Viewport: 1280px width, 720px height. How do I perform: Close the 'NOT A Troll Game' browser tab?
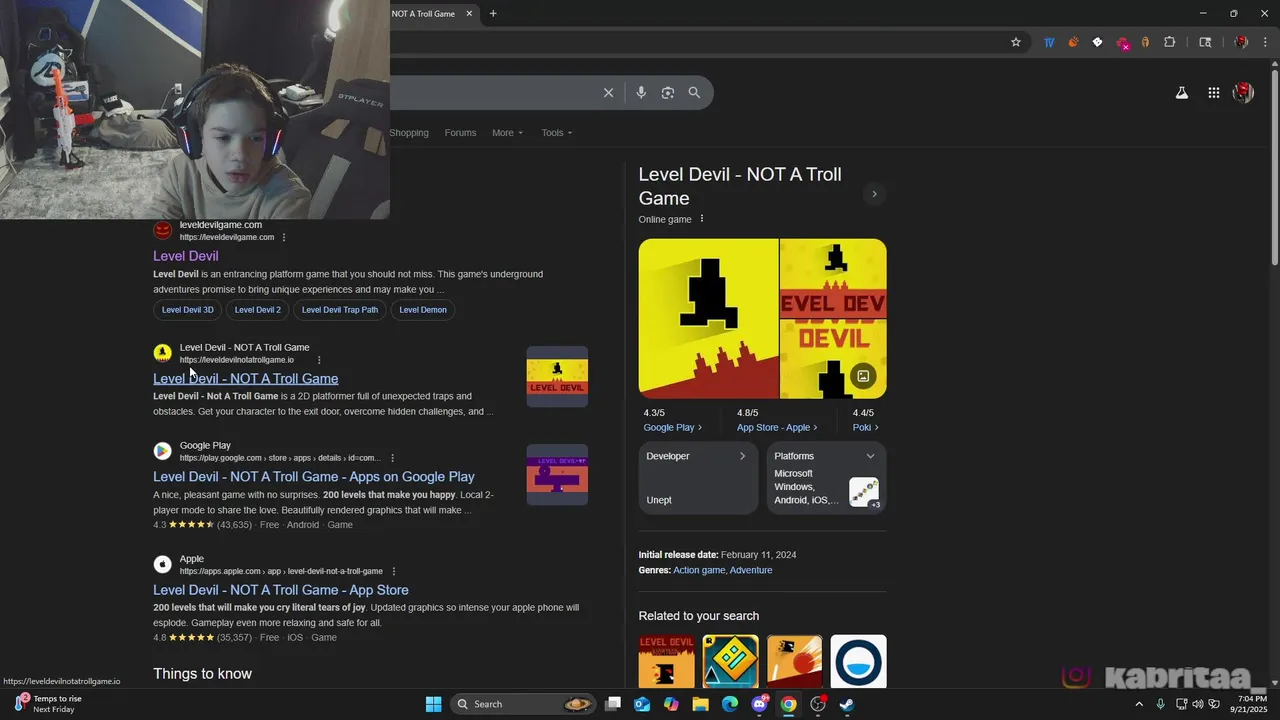click(x=469, y=14)
